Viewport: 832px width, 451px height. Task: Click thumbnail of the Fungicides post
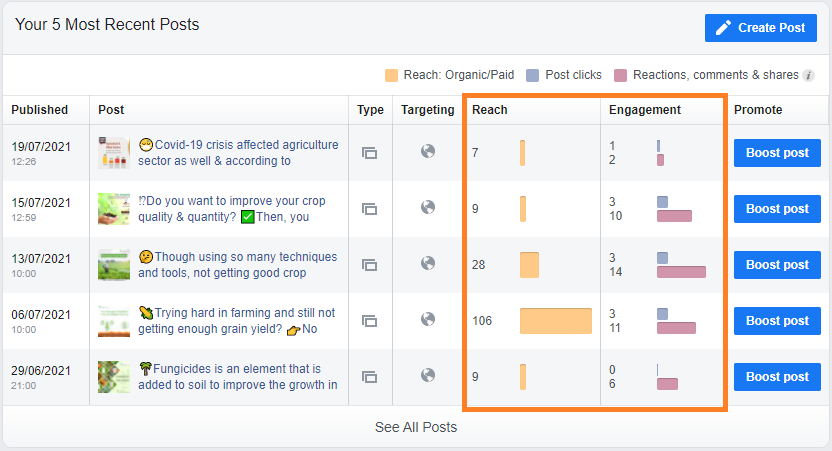[114, 377]
